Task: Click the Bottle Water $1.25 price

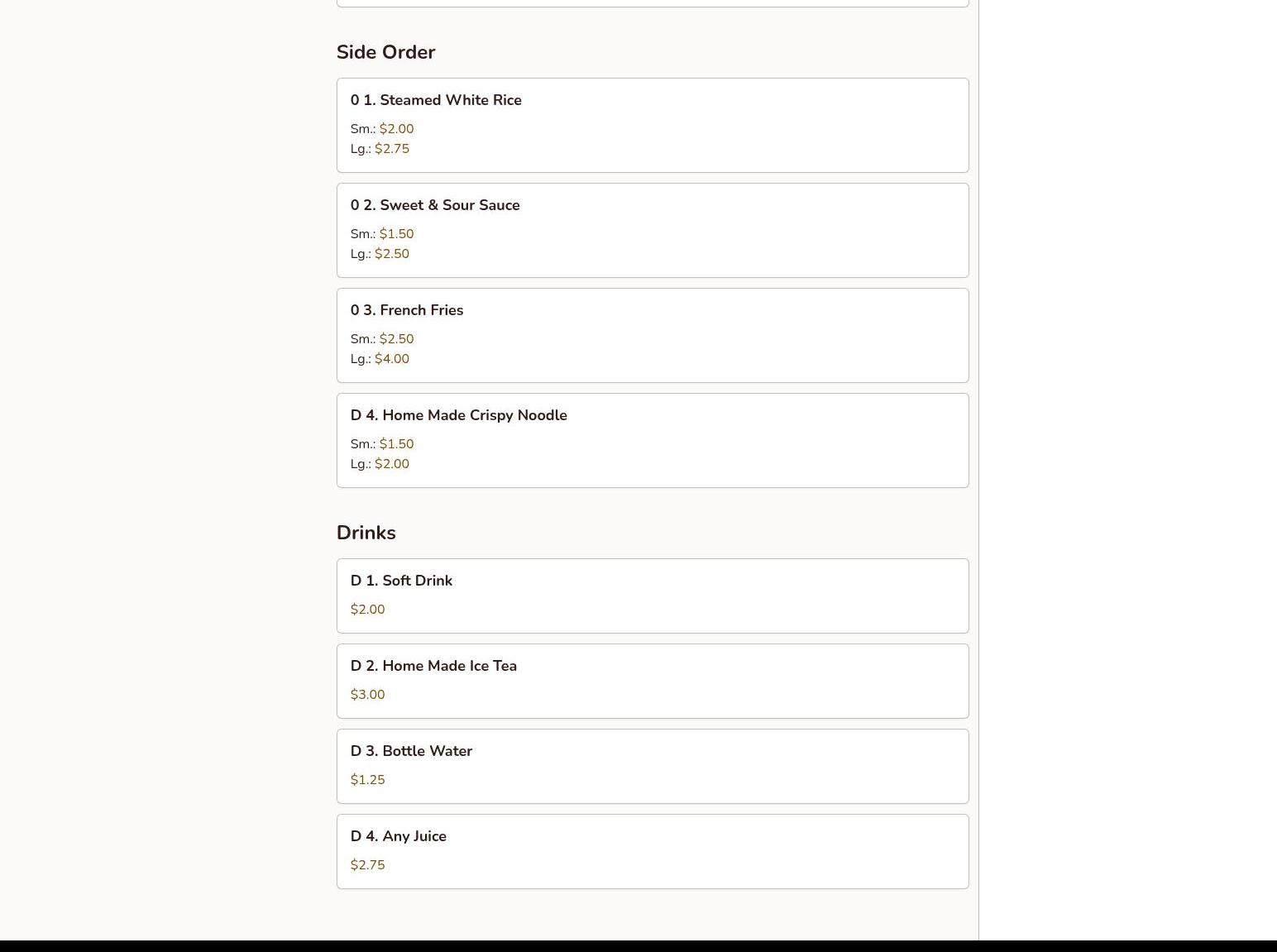Action: pyautogui.click(x=368, y=780)
